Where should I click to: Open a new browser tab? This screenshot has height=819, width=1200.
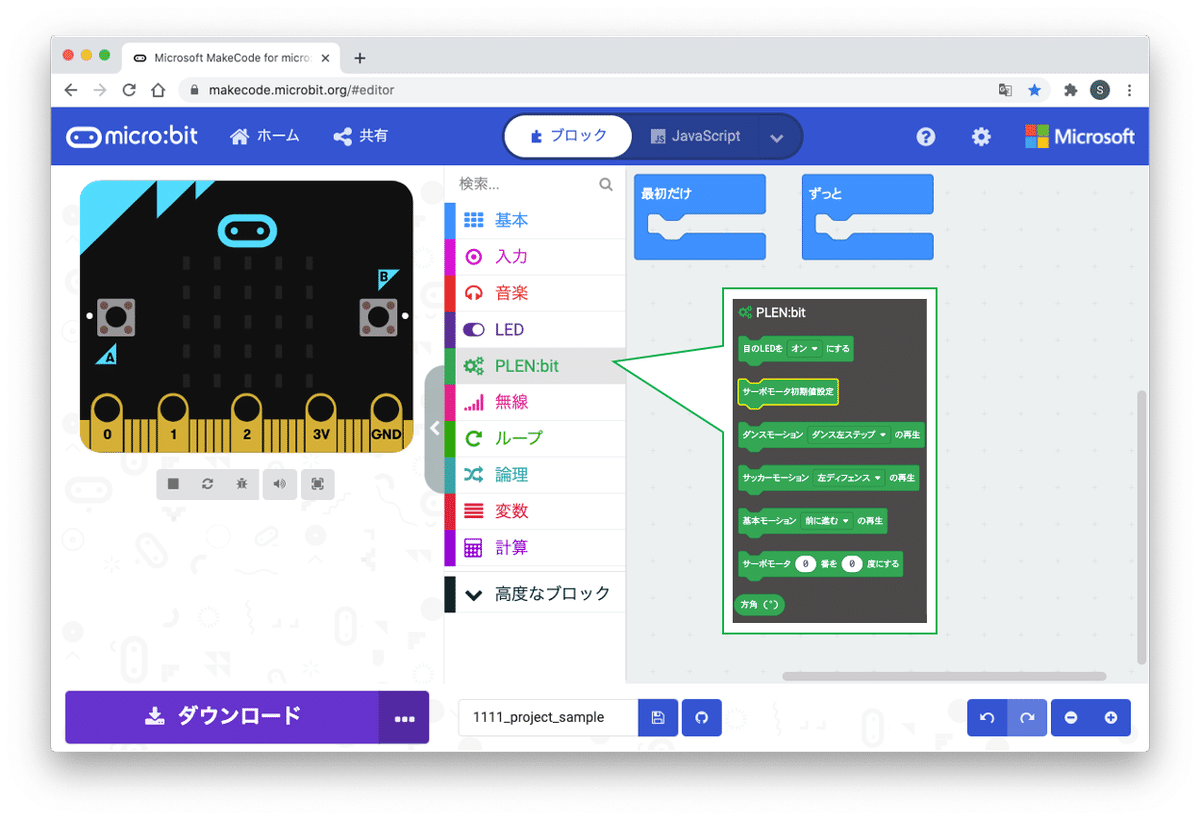click(x=360, y=58)
